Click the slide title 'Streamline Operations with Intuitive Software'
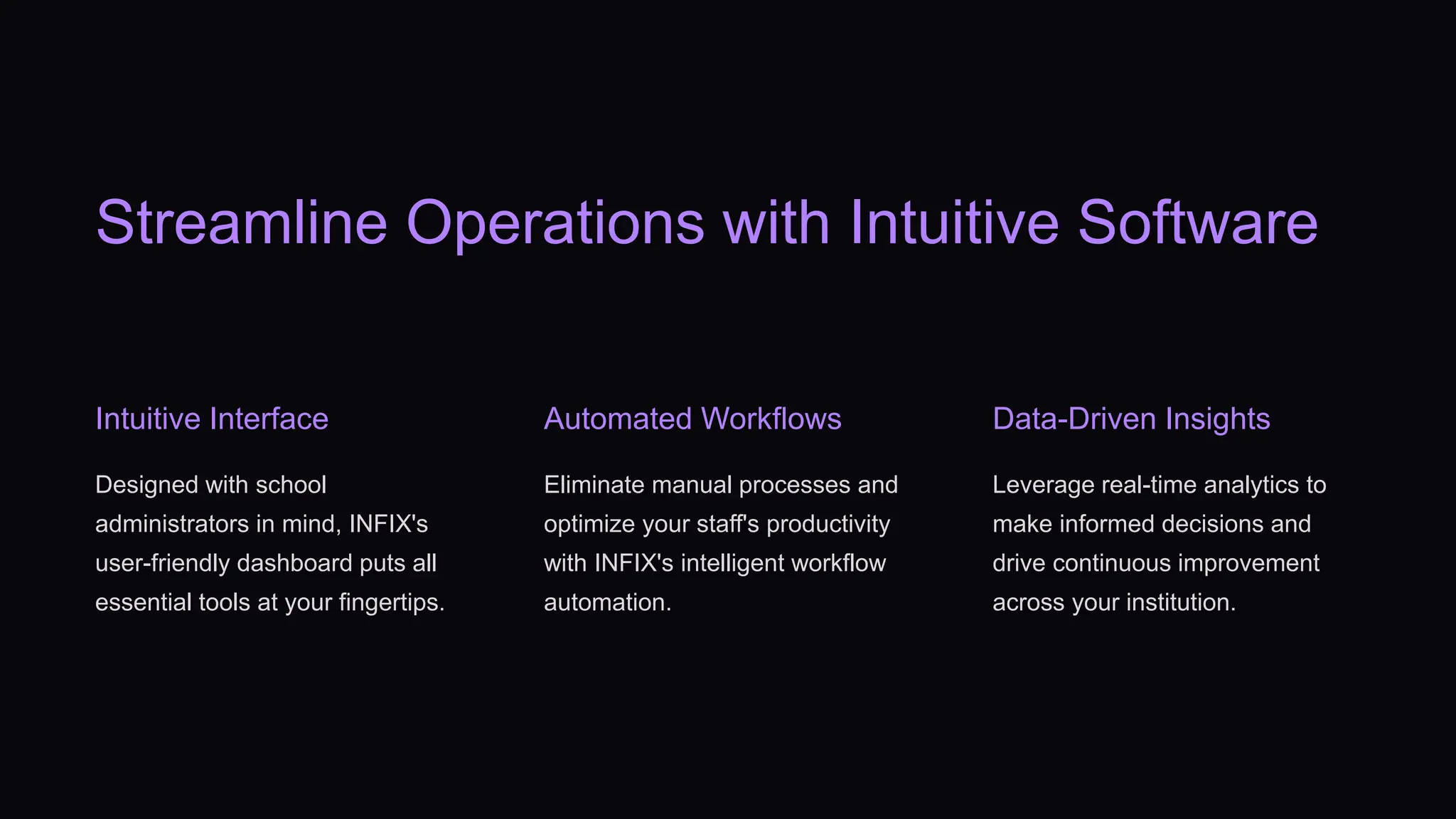The image size is (1456, 819). pos(707,223)
